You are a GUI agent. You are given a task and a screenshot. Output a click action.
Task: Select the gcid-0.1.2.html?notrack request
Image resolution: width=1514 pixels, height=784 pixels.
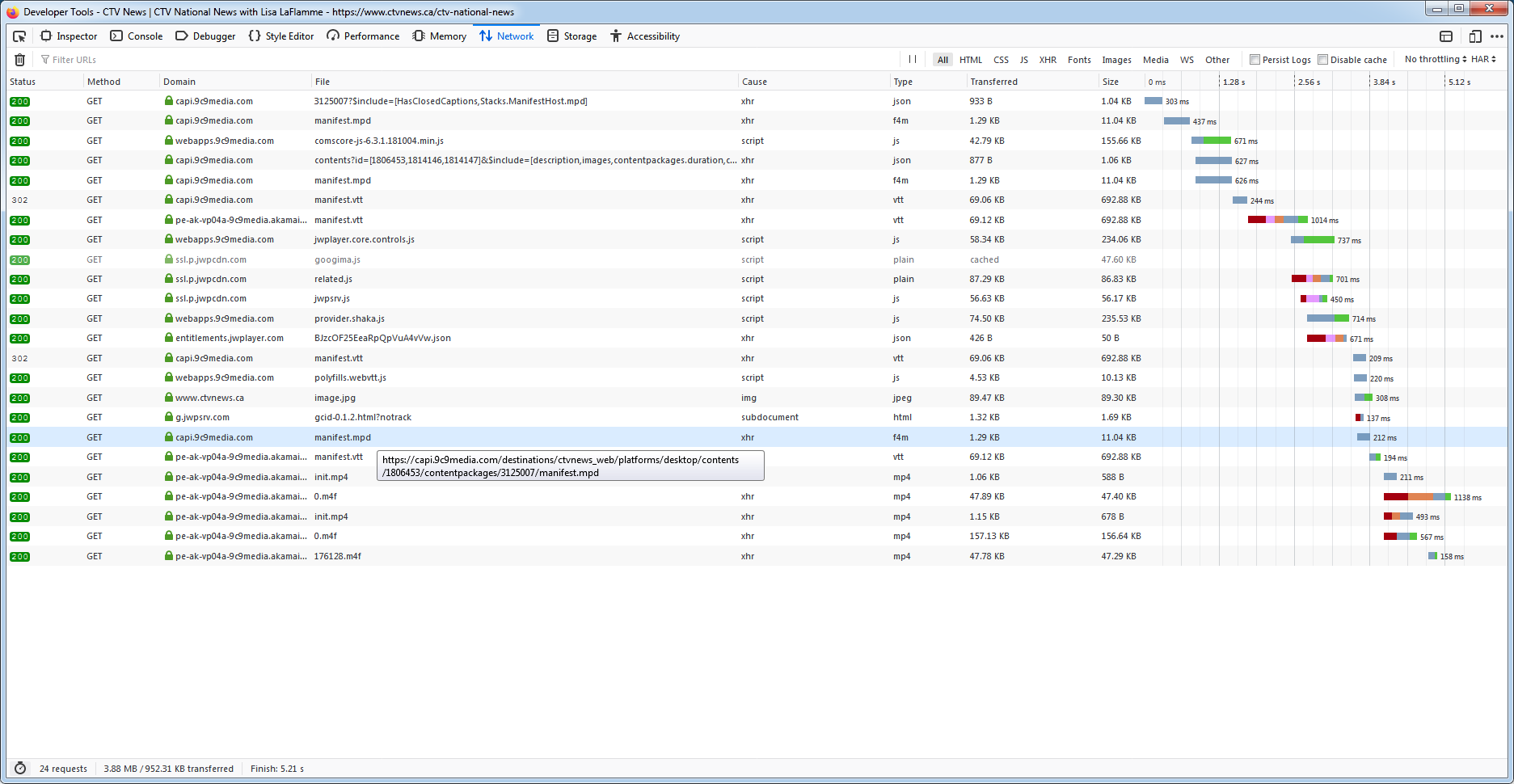pos(757,417)
